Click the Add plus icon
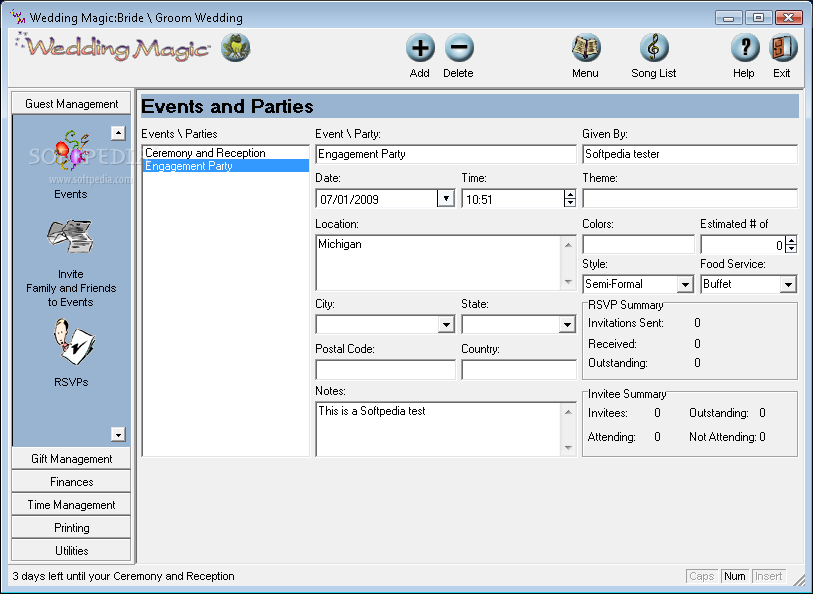The image size is (813, 594). pyautogui.click(x=420, y=48)
